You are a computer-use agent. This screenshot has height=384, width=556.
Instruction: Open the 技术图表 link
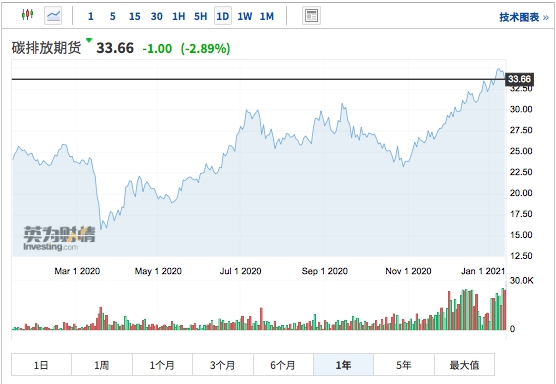pyautogui.click(x=524, y=17)
